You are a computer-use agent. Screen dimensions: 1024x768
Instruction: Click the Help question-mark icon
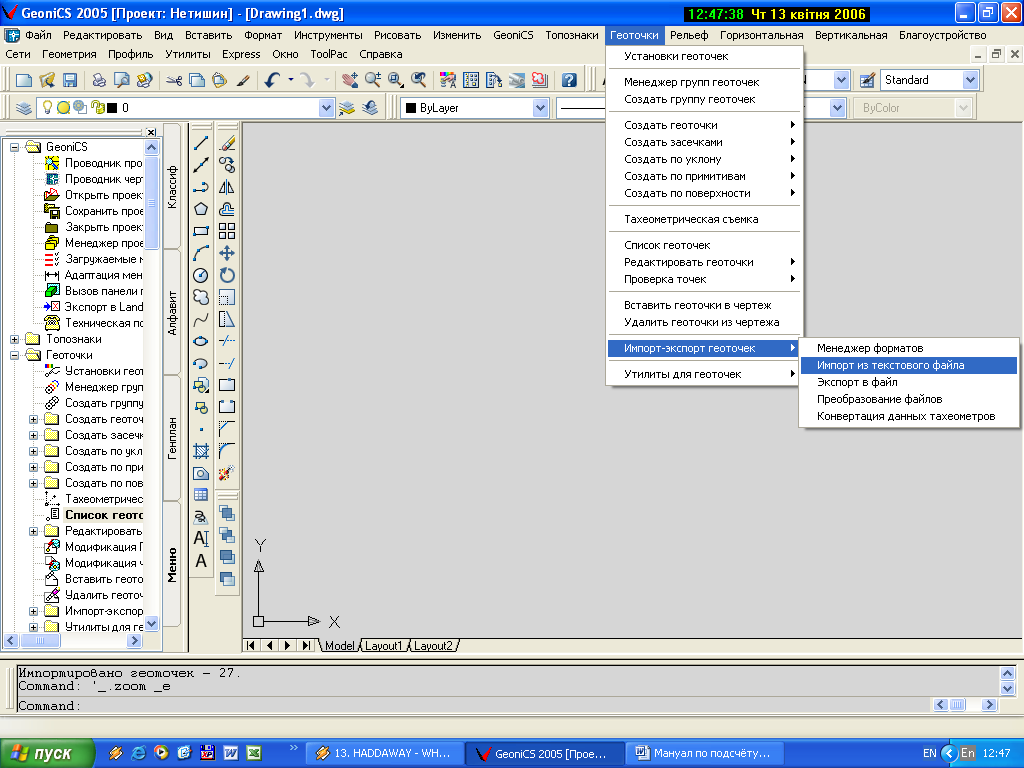(x=569, y=80)
